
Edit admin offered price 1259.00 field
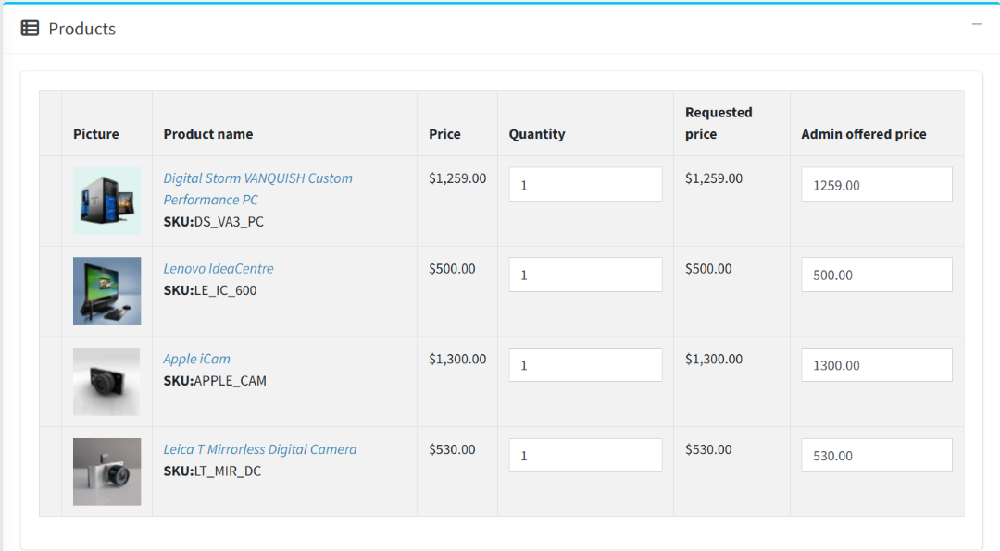tap(876, 185)
